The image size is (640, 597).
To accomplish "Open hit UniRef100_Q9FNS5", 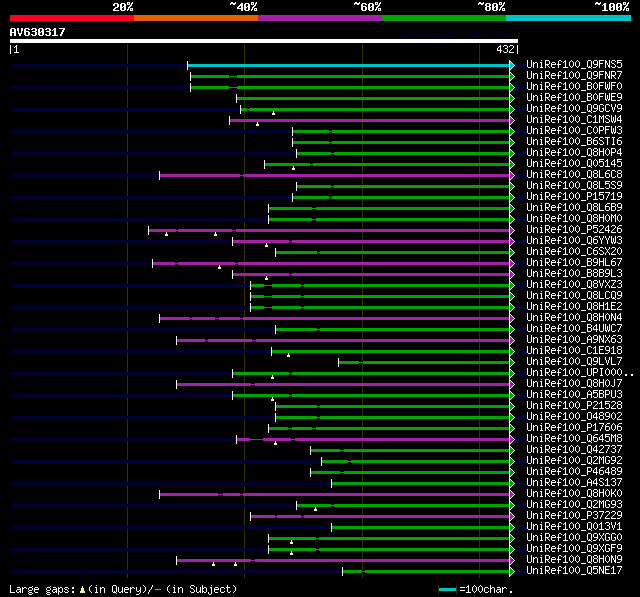I will 574,64.
